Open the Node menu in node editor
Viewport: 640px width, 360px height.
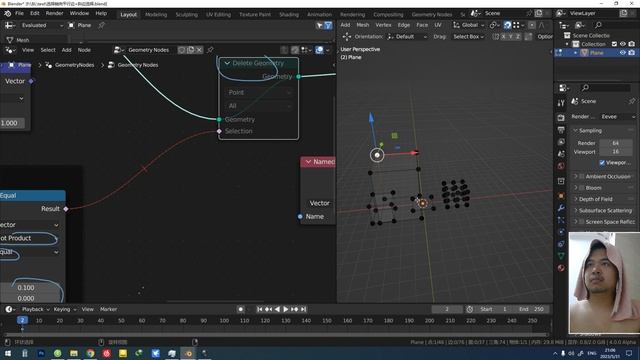(x=84, y=50)
